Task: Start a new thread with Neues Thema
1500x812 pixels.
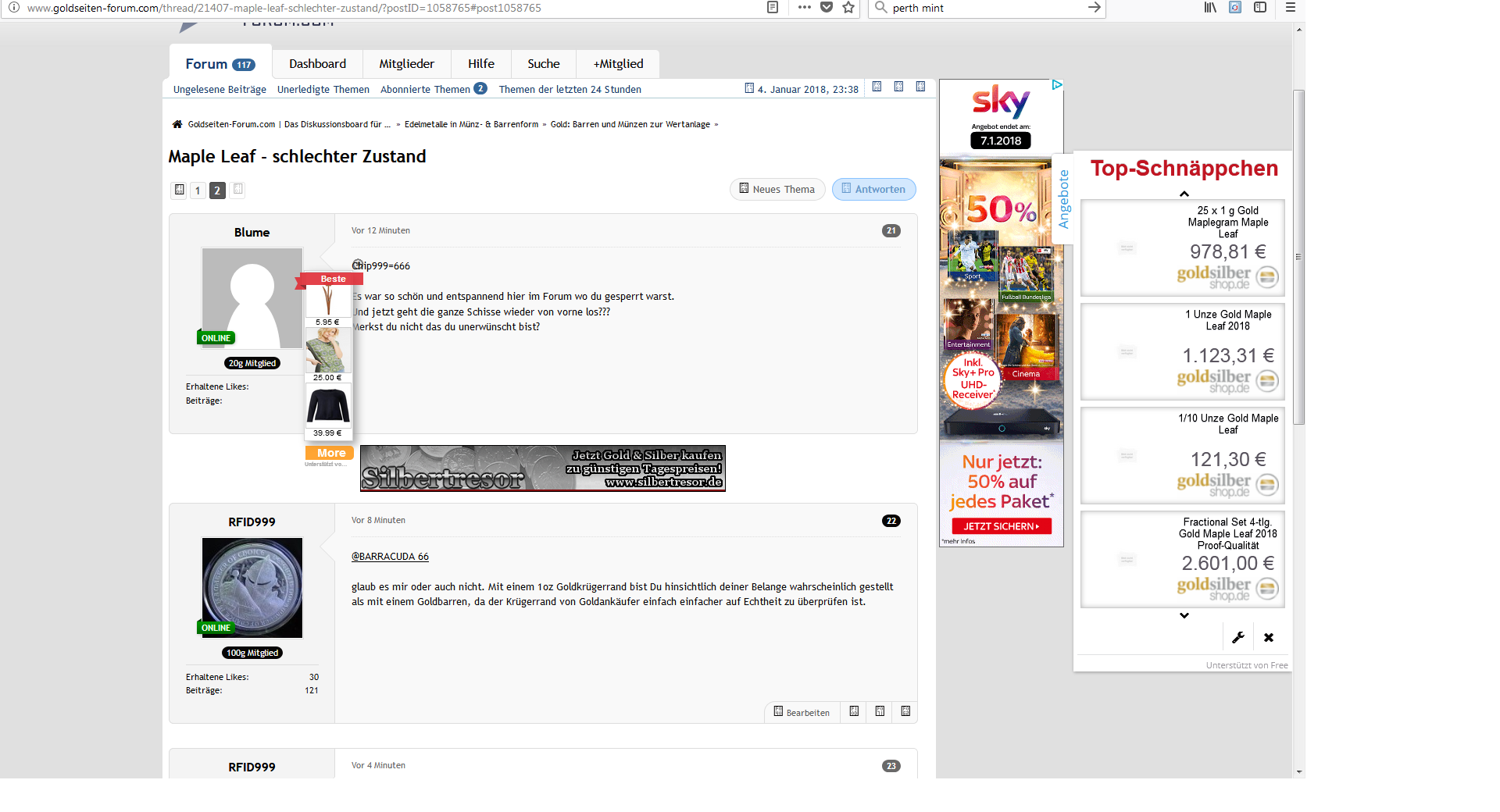Action: [x=777, y=190]
